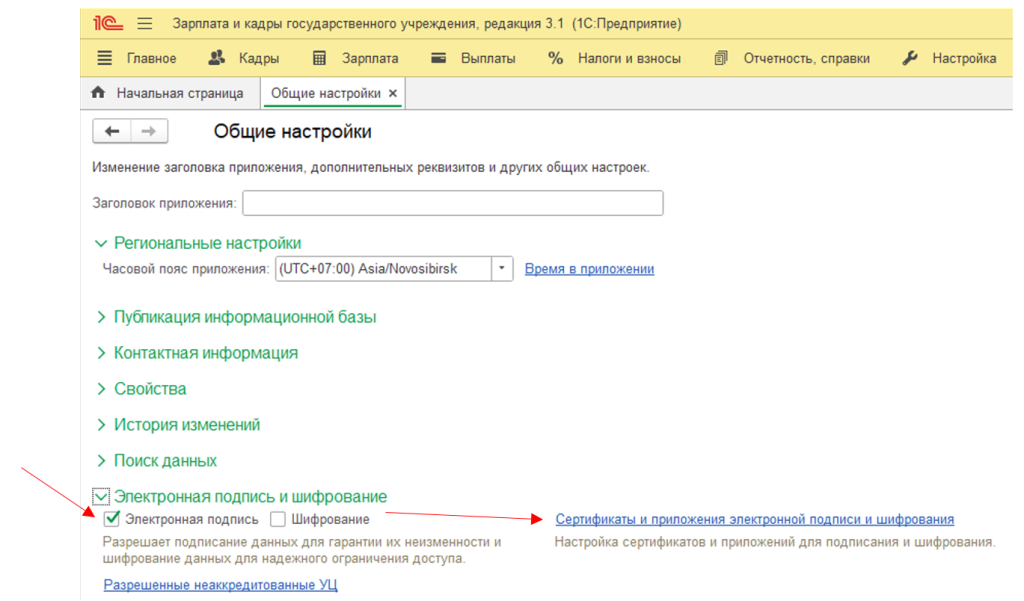The image size is (1024, 601).
Task: Click the 1C logo icon
Action: (x=108, y=24)
